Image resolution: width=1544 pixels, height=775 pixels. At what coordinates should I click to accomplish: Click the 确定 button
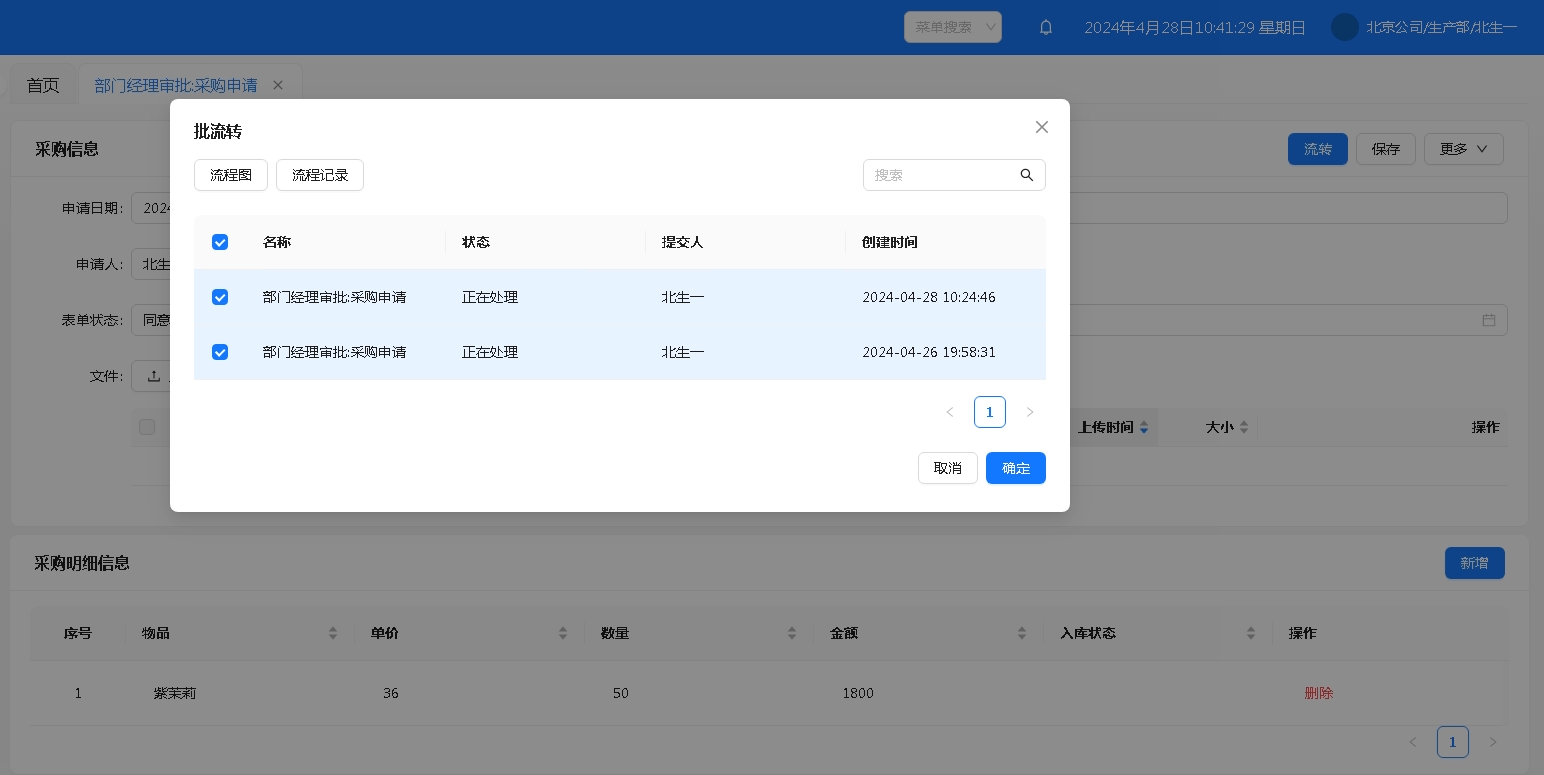[x=1015, y=468]
